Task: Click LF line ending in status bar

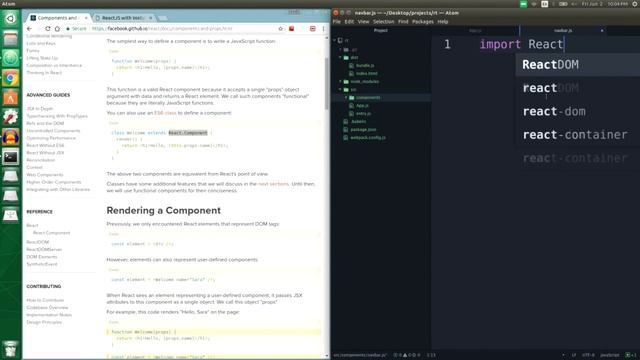Action: pyautogui.click(x=573, y=355)
